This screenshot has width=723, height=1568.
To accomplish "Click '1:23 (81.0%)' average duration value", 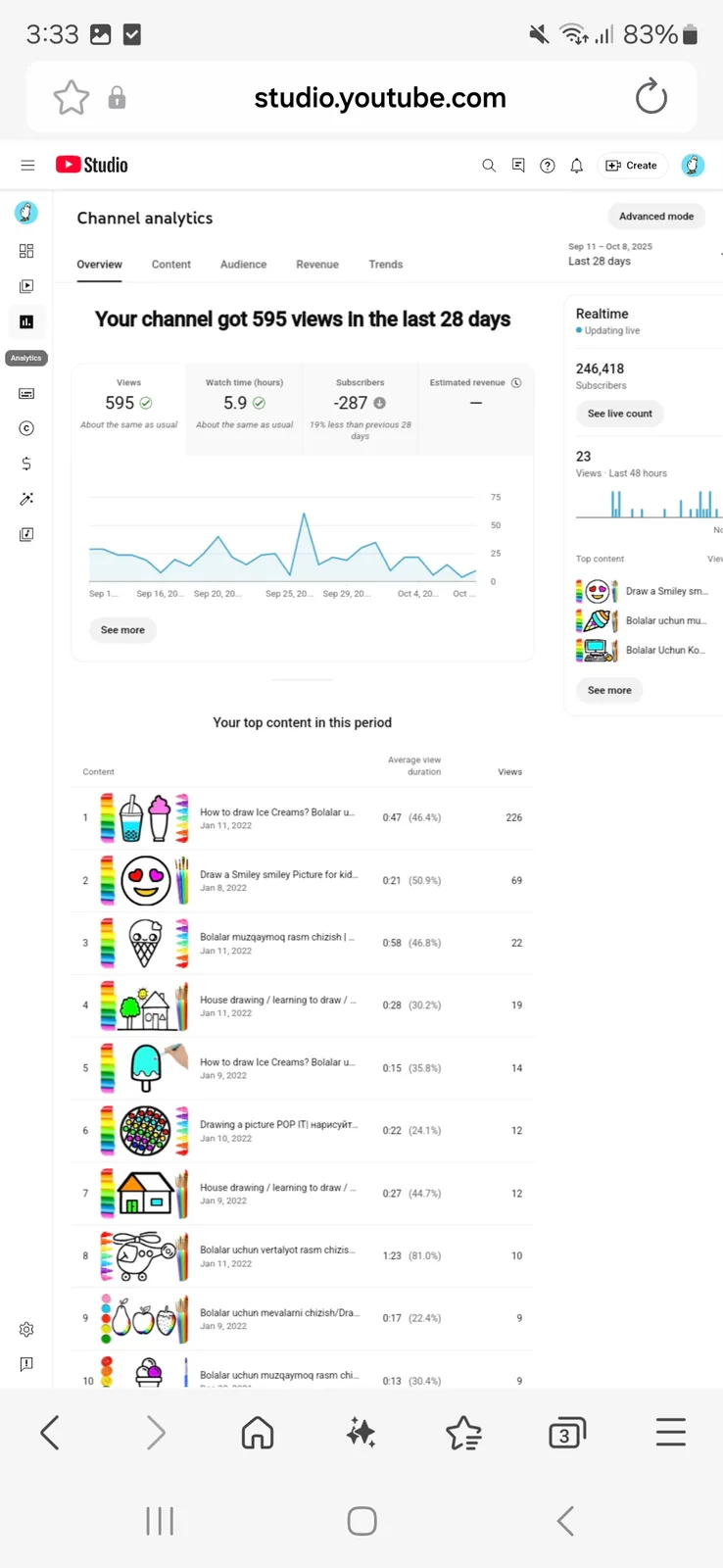I will pyautogui.click(x=411, y=1255).
